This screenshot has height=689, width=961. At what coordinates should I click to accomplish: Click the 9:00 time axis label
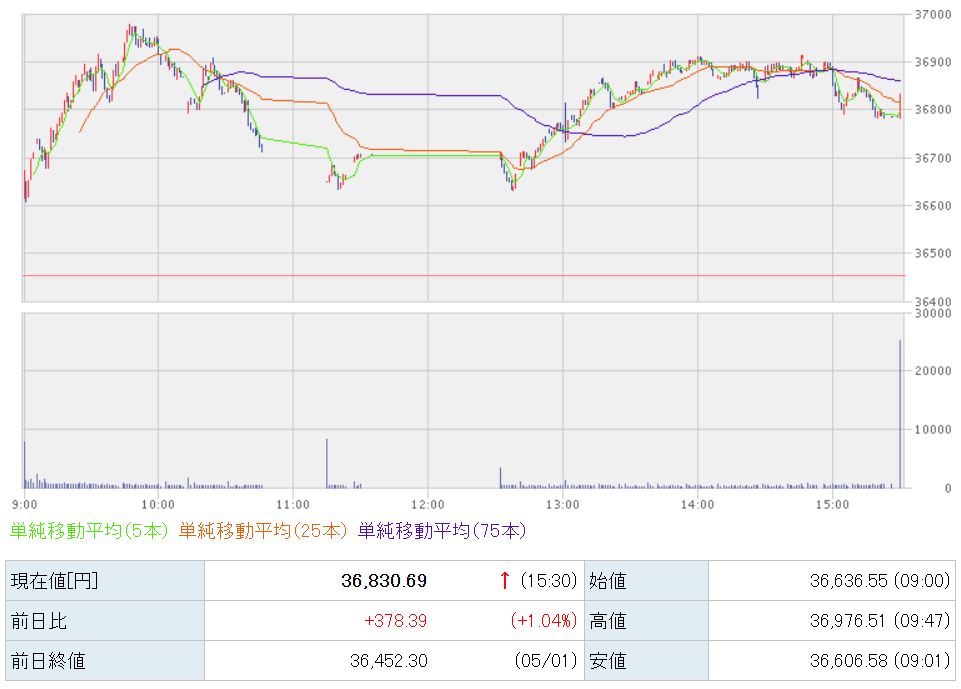point(25,504)
